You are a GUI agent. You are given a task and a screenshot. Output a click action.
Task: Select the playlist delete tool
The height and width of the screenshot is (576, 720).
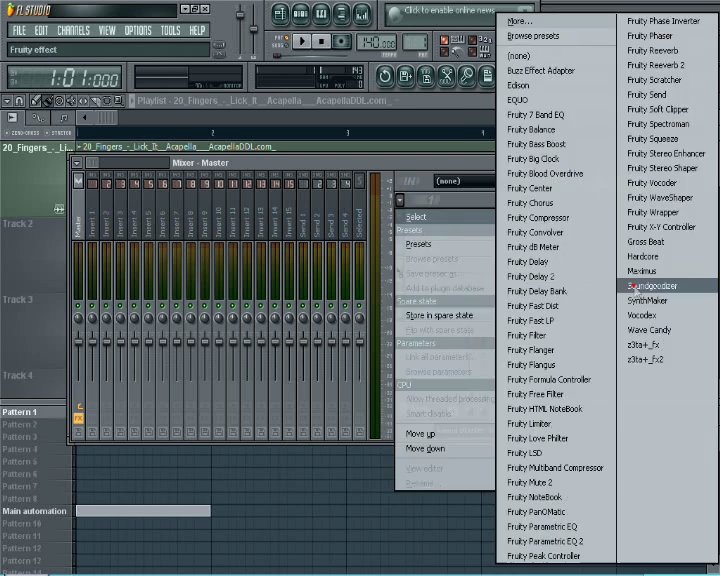click(x=59, y=101)
